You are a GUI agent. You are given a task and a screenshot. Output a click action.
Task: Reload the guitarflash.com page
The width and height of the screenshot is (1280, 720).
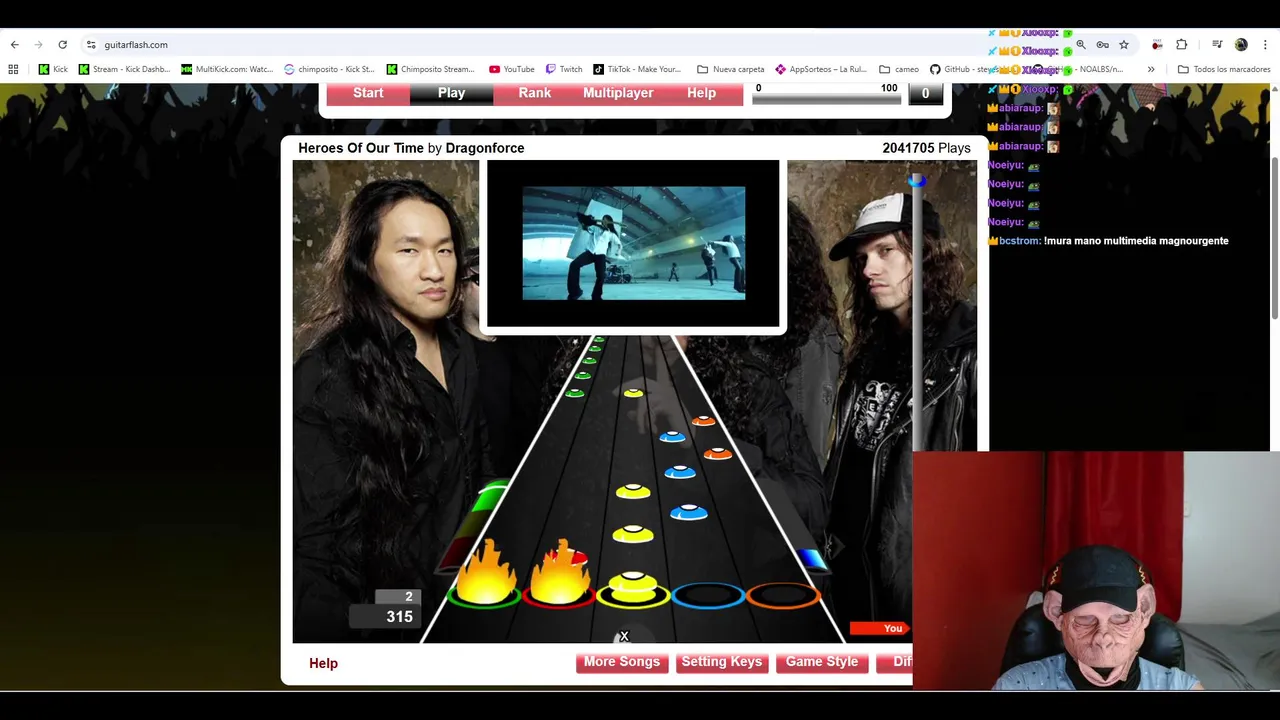[x=62, y=44]
